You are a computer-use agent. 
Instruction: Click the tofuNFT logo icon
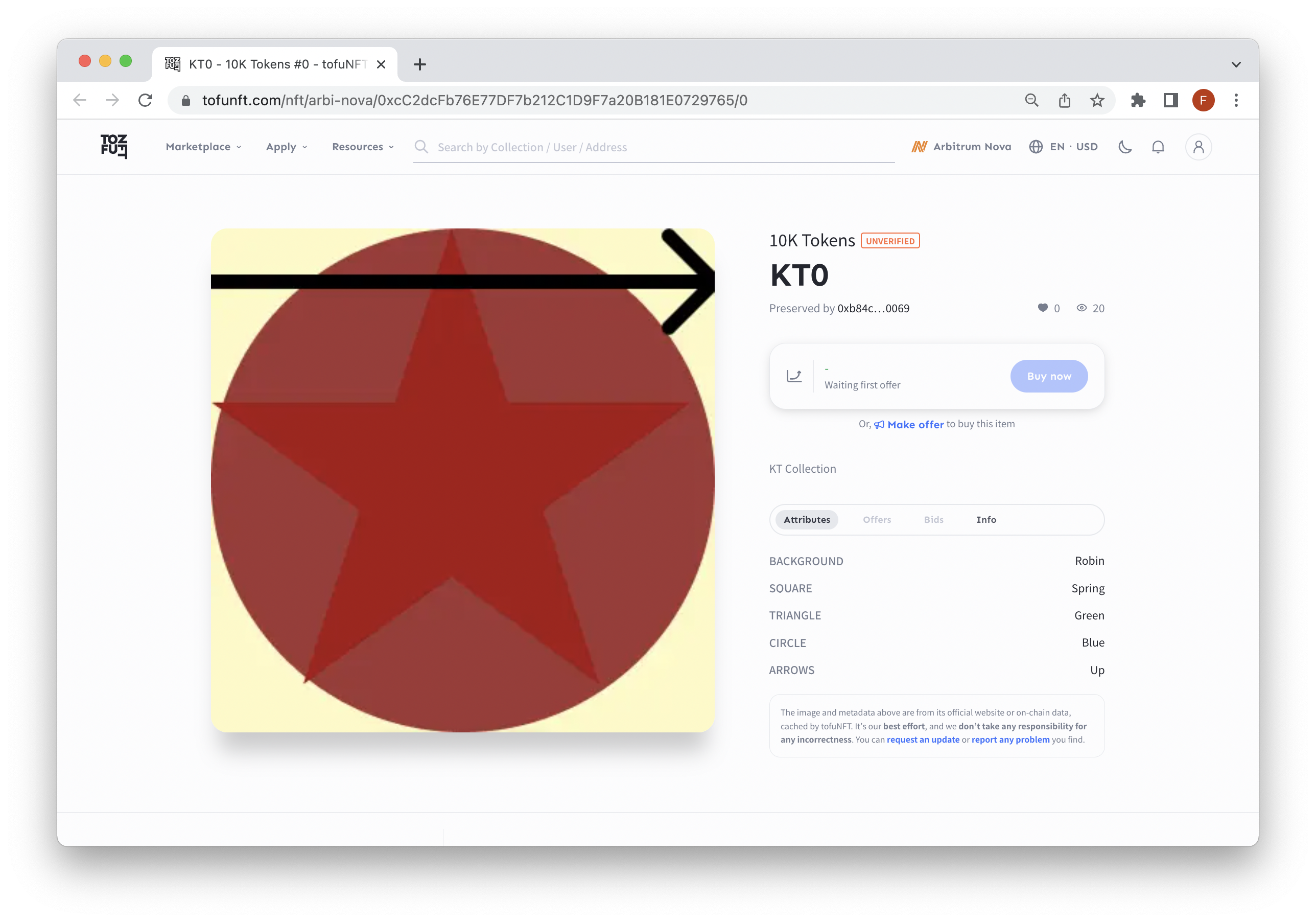(x=113, y=146)
